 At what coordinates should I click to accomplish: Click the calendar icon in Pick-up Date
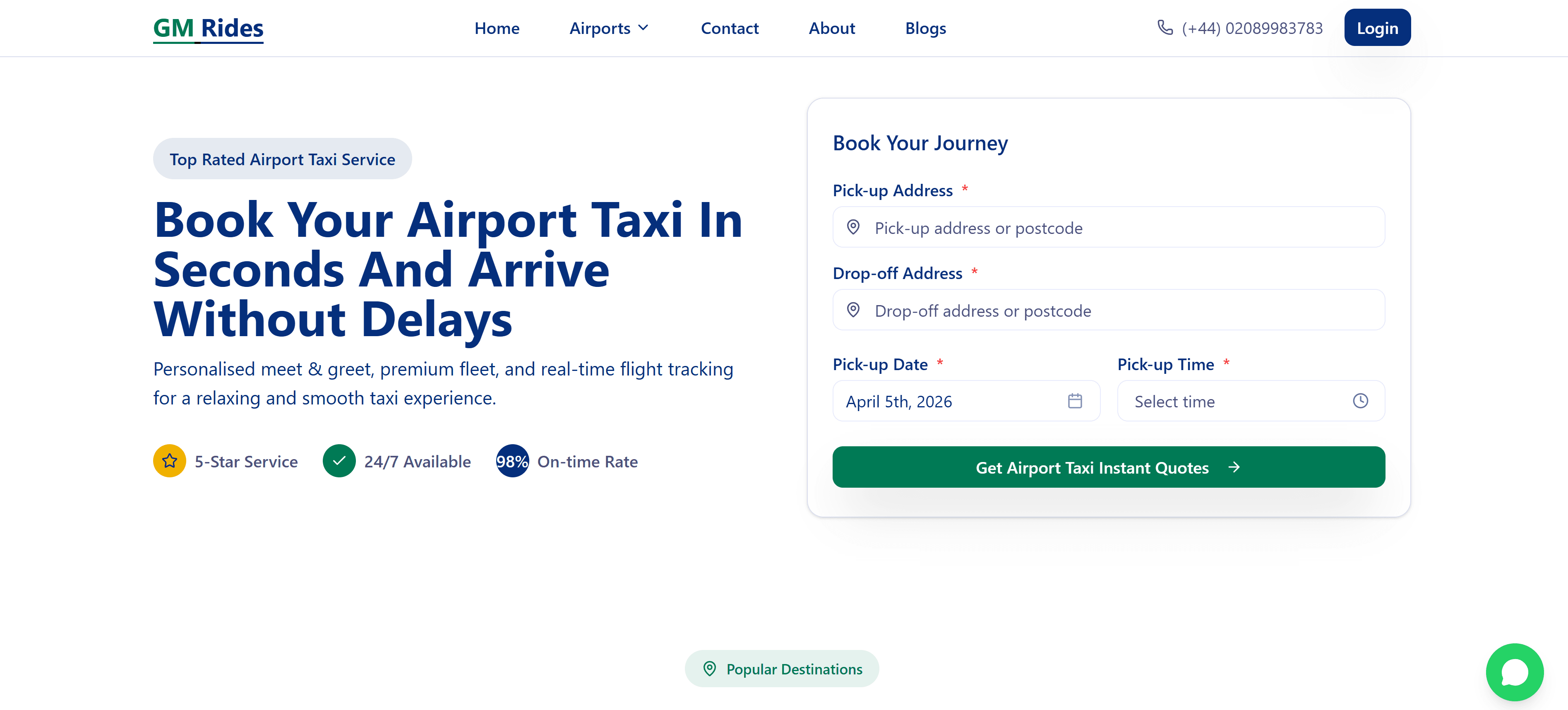tap(1074, 401)
